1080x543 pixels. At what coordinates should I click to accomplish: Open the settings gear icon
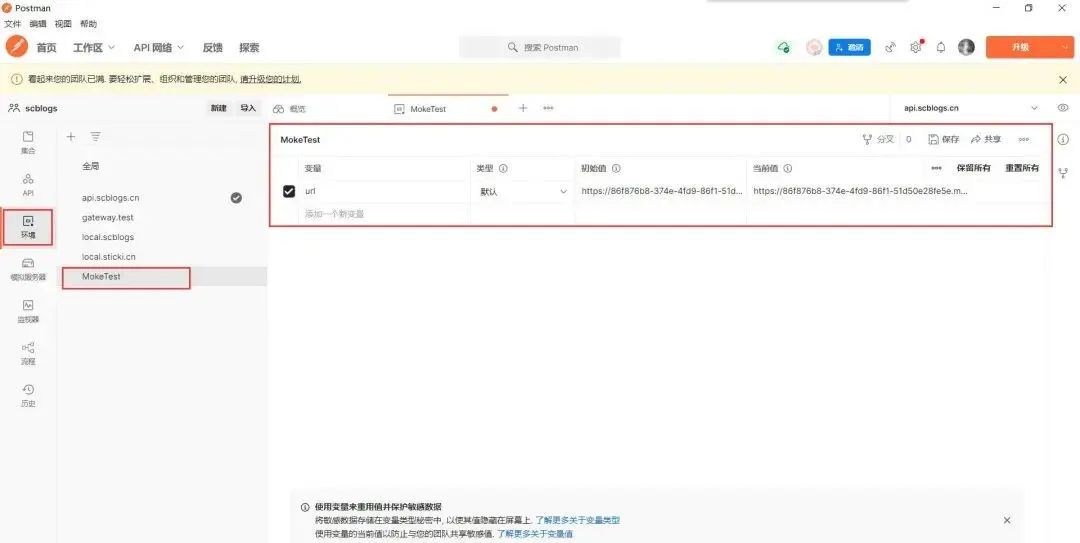(915, 47)
